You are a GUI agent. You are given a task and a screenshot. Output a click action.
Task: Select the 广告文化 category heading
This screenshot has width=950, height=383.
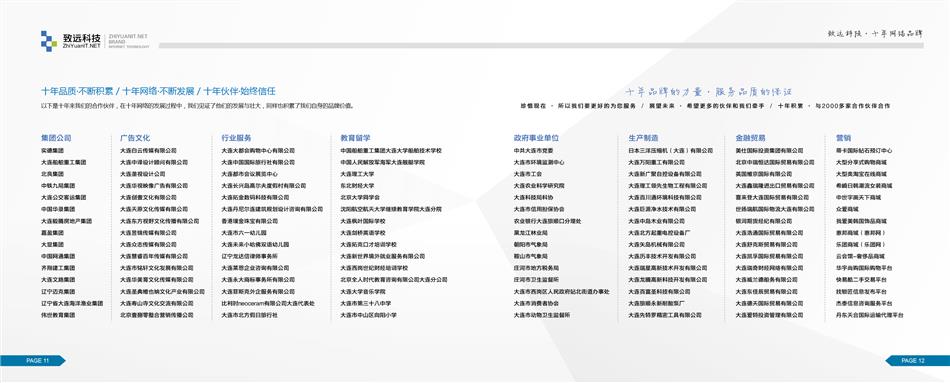[x=135, y=138]
